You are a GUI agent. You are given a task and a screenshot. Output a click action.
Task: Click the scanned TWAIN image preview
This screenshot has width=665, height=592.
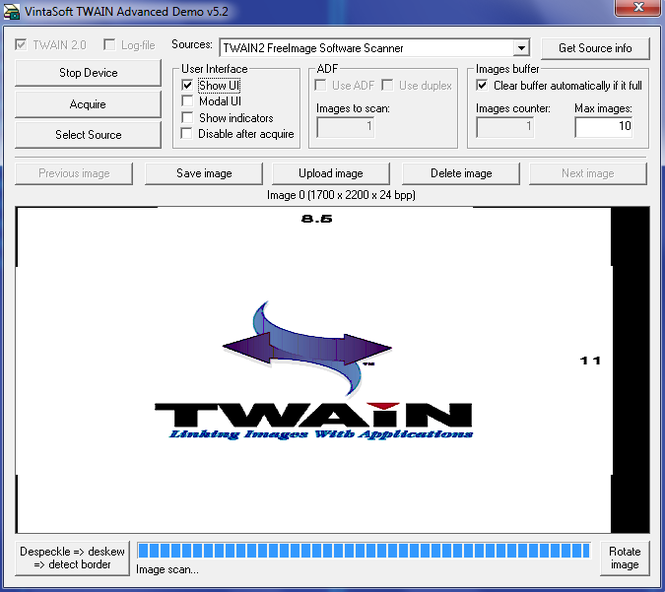pos(332,370)
